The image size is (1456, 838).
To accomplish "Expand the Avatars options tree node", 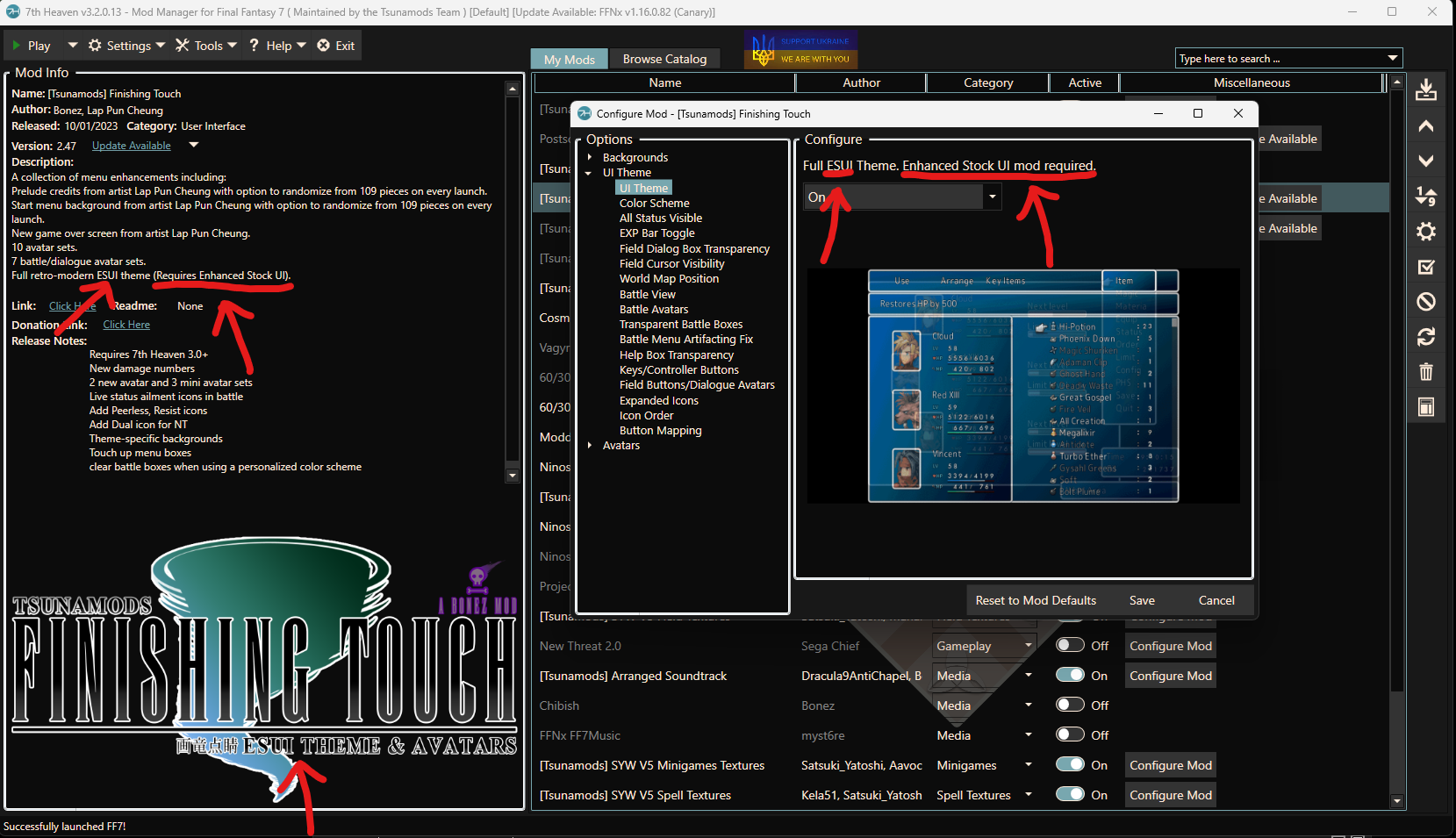I will pos(590,446).
